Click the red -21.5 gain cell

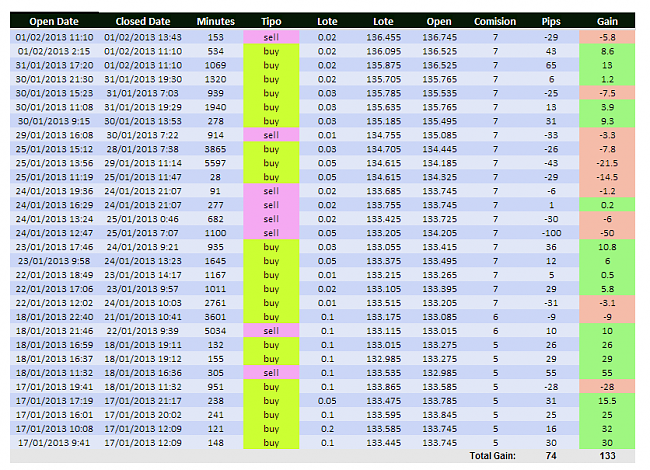coord(607,162)
